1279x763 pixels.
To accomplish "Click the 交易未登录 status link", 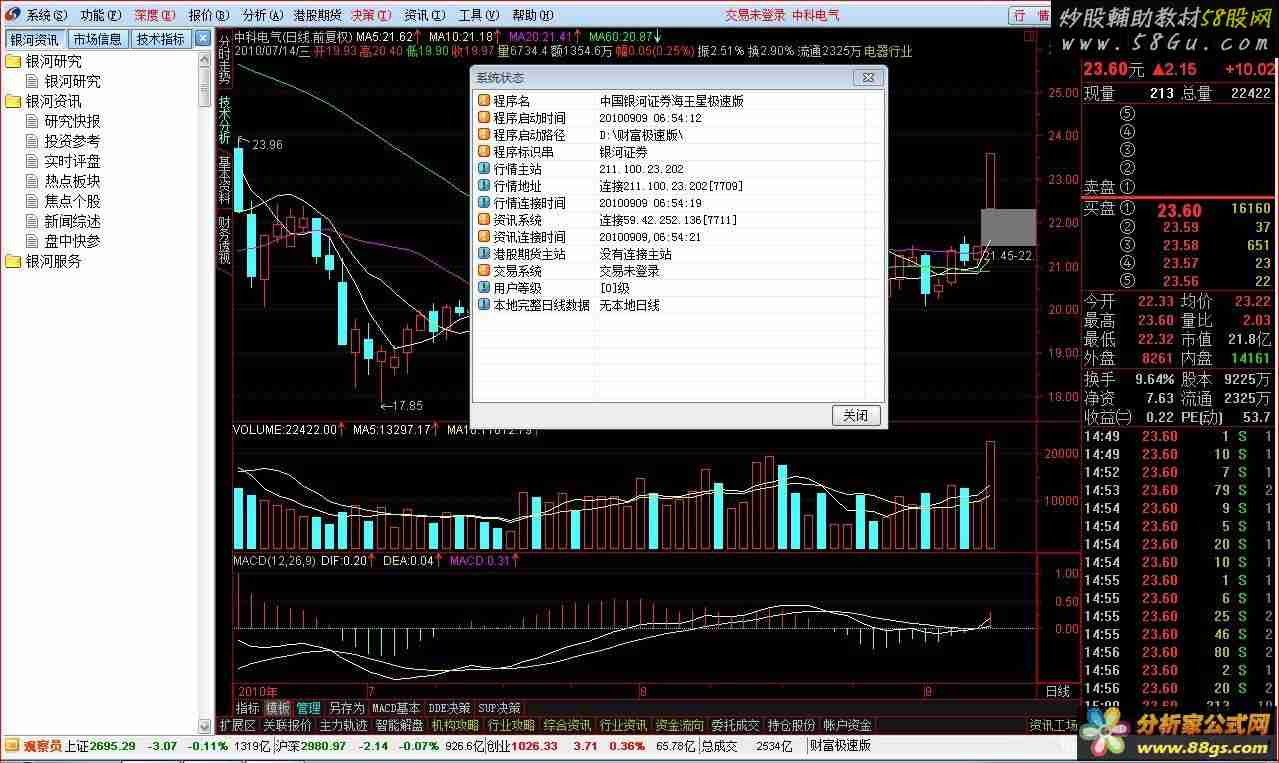I will 755,15.
